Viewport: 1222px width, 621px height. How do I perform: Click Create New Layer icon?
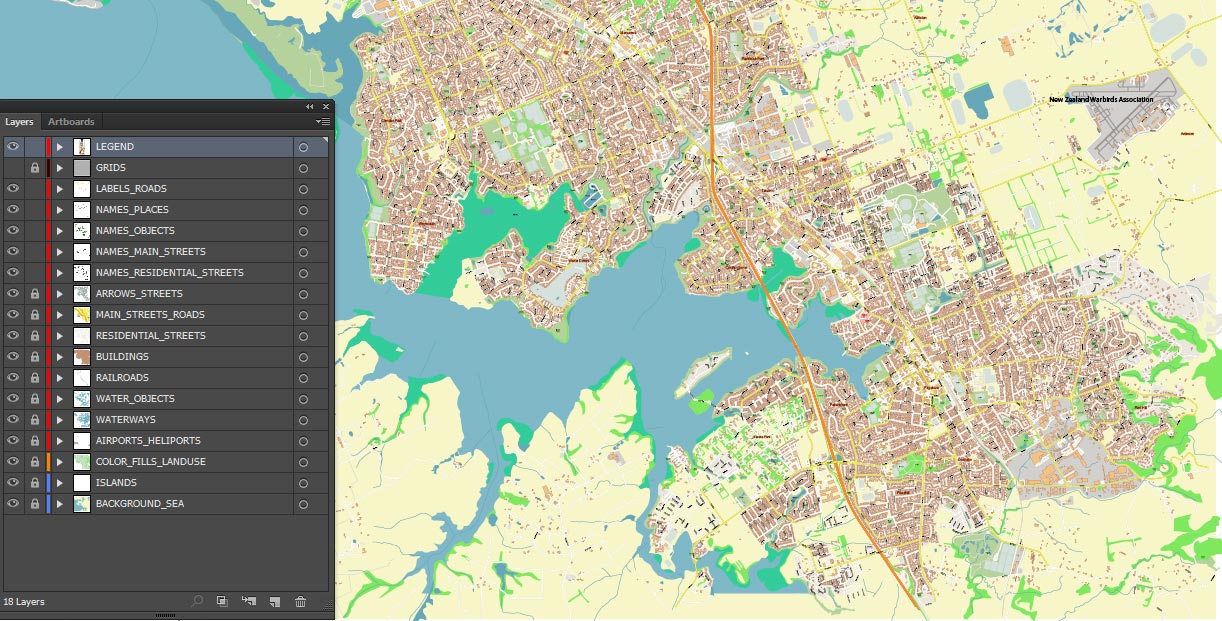click(275, 601)
